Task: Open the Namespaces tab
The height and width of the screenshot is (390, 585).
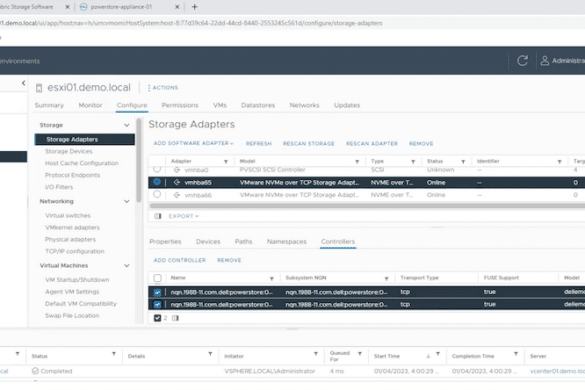Action: [x=287, y=242]
